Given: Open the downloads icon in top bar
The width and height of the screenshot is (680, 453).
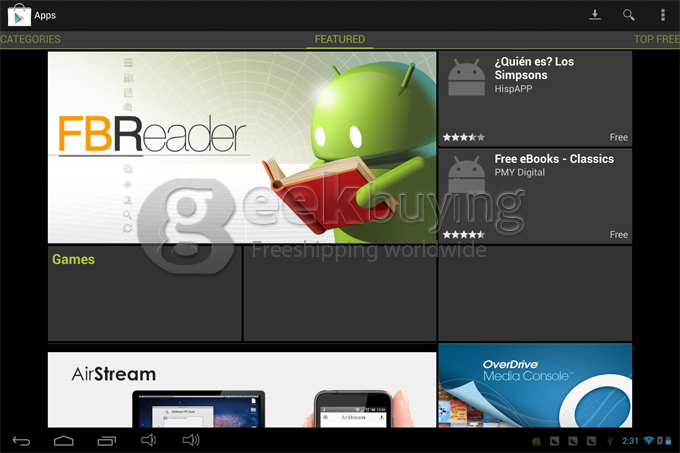Looking at the screenshot, I should point(595,15).
